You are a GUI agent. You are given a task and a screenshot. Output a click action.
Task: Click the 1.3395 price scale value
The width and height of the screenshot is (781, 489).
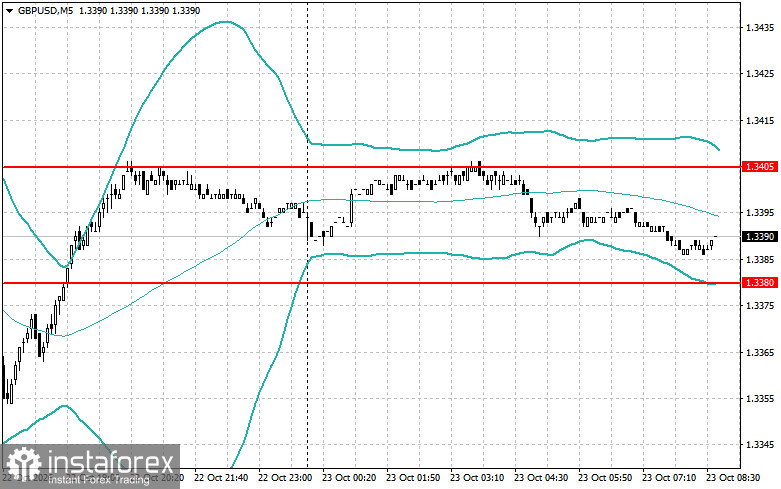(x=760, y=213)
